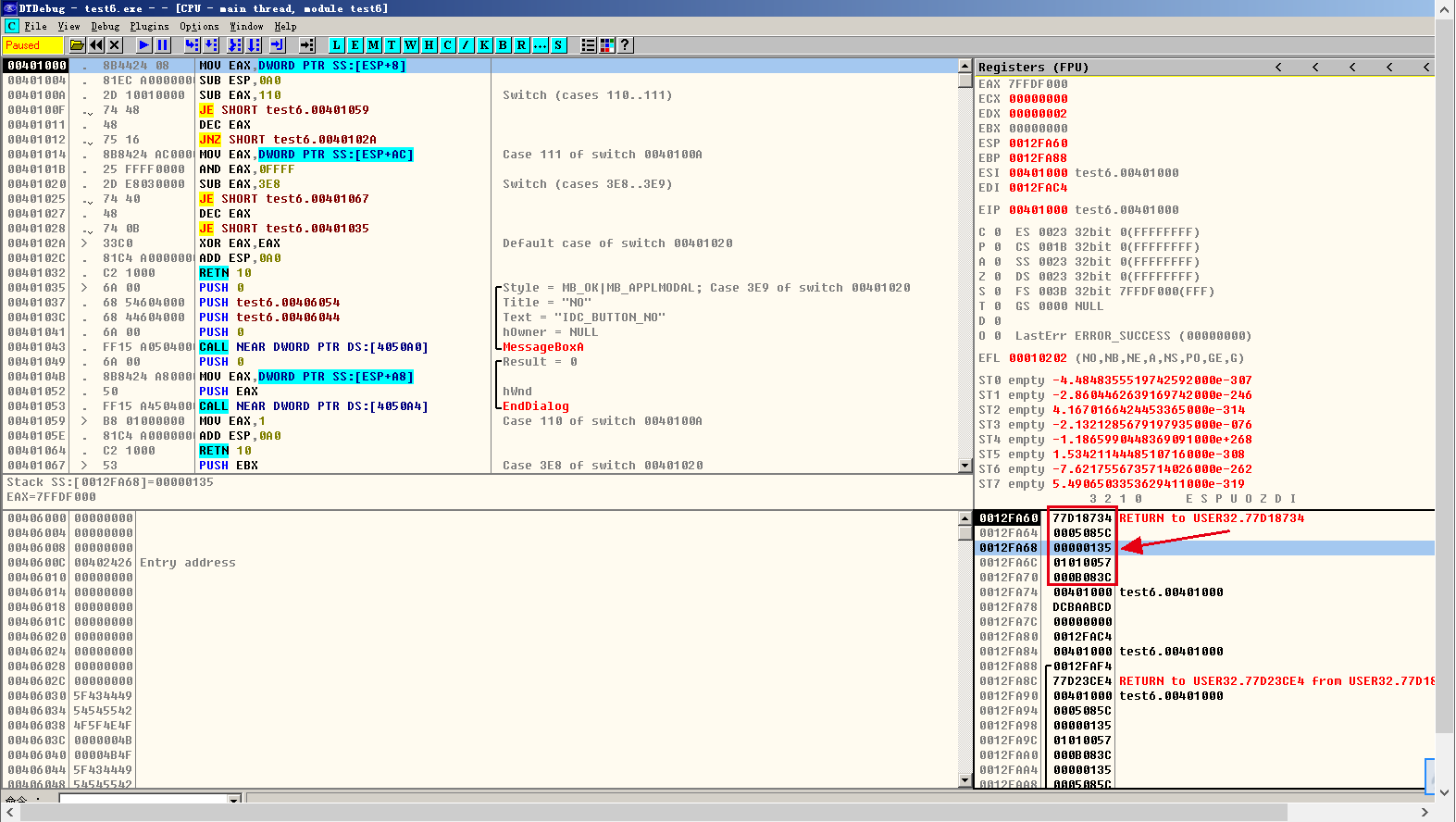Image resolution: width=1456 pixels, height=822 pixels.
Task: Open the Plugins menu
Action: tap(149, 26)
